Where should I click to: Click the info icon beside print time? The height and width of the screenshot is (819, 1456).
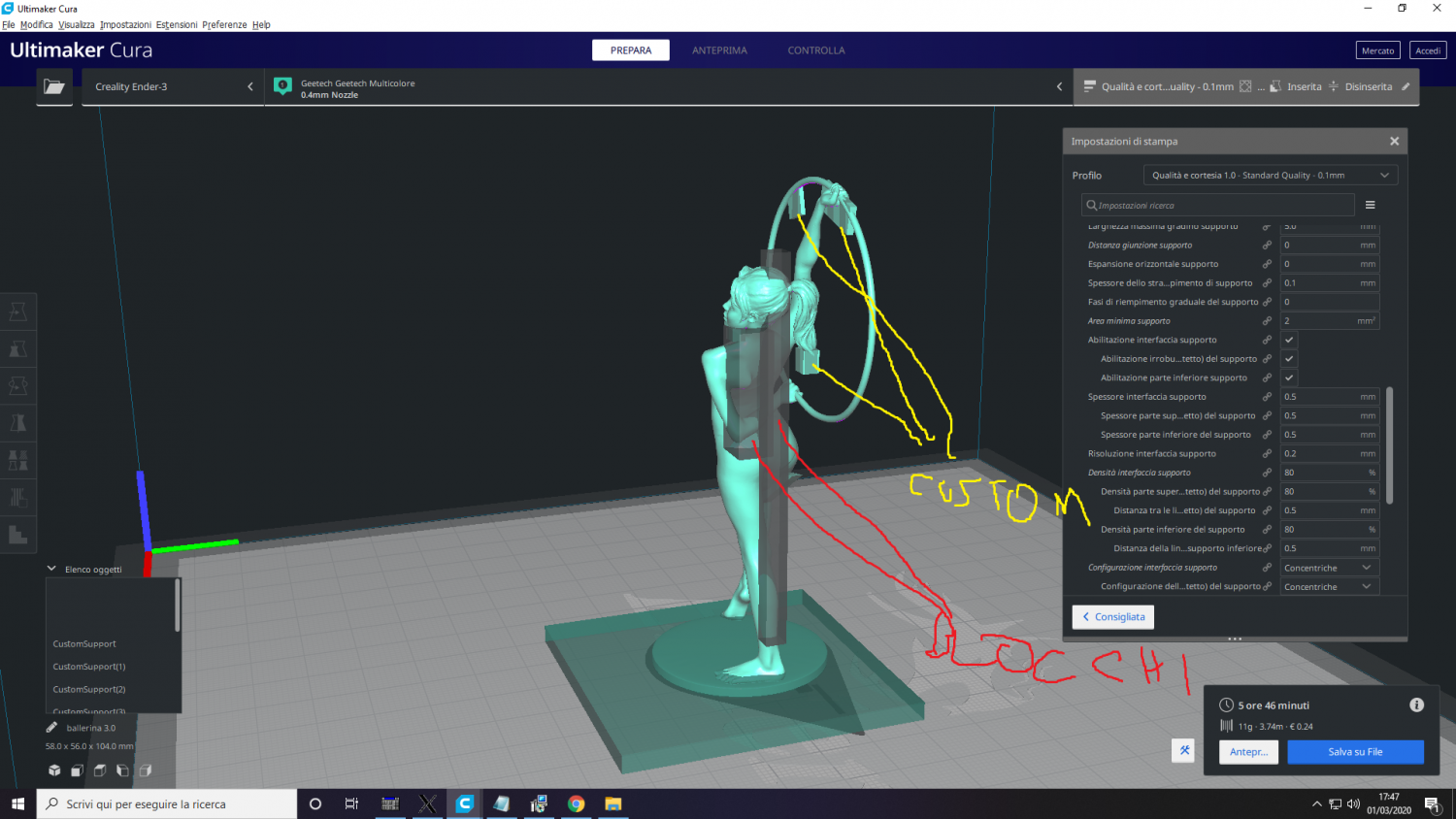1416,705
